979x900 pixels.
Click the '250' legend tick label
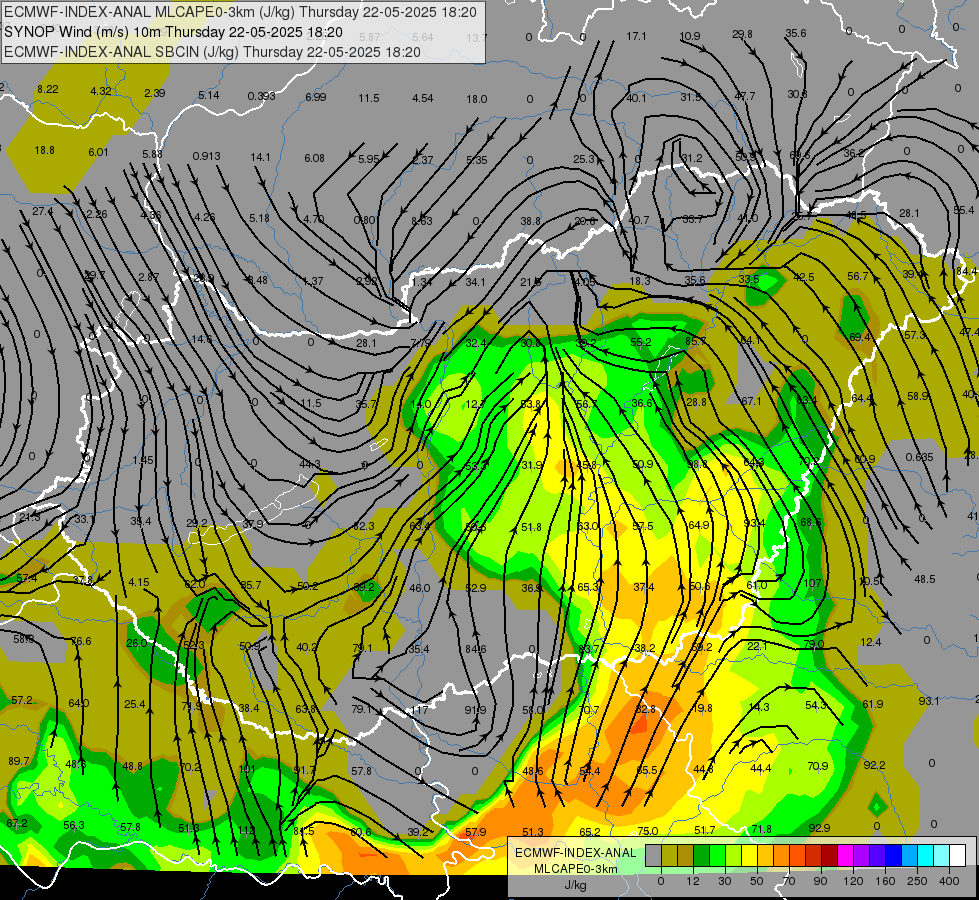click(917, 881)
